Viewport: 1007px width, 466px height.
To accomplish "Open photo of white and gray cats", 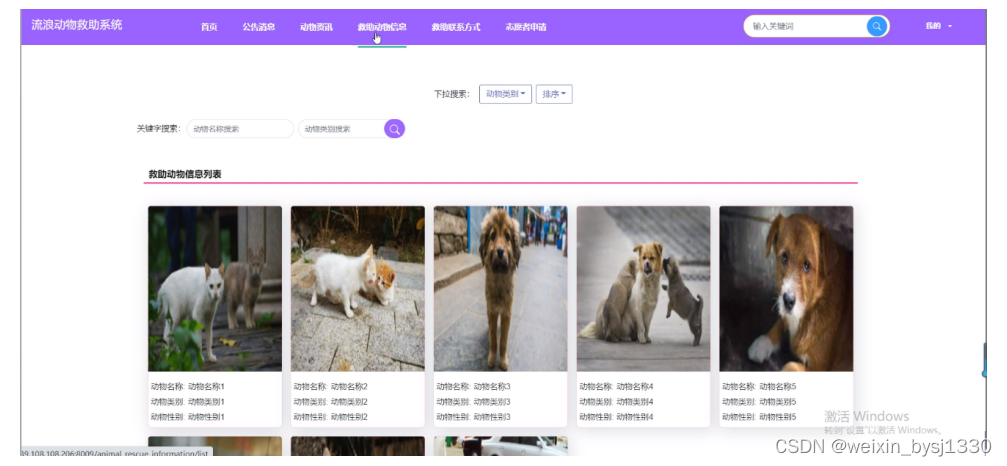I will click(215, 289).
